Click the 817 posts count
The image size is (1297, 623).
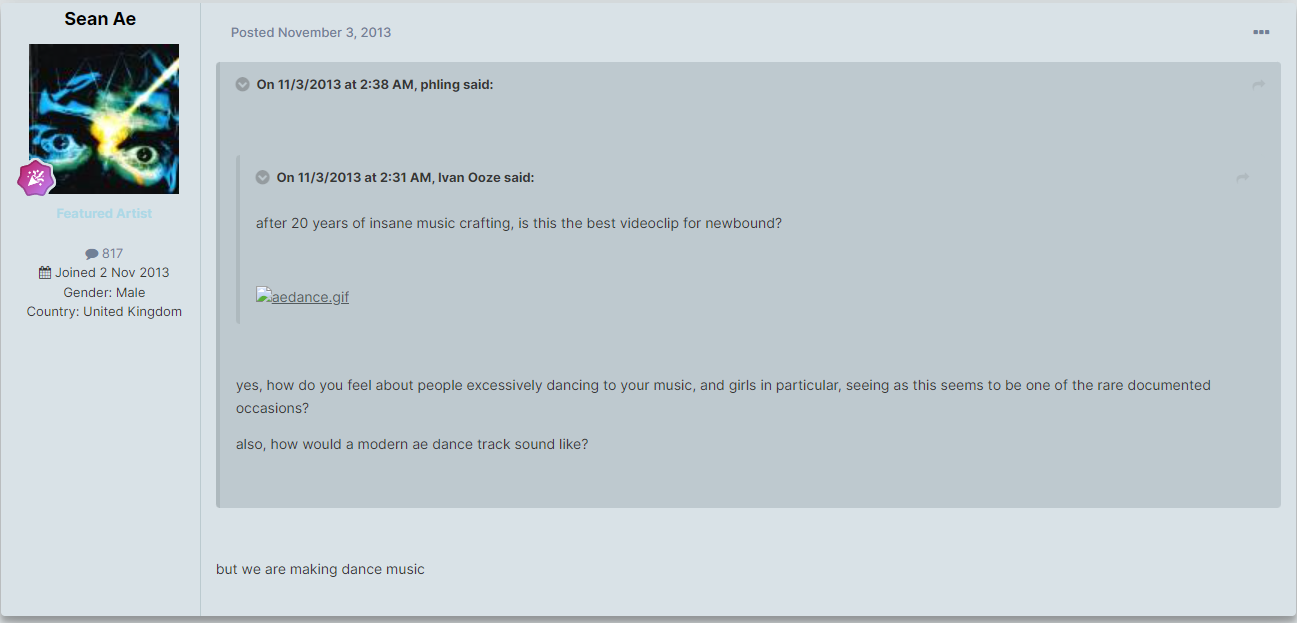112,253
